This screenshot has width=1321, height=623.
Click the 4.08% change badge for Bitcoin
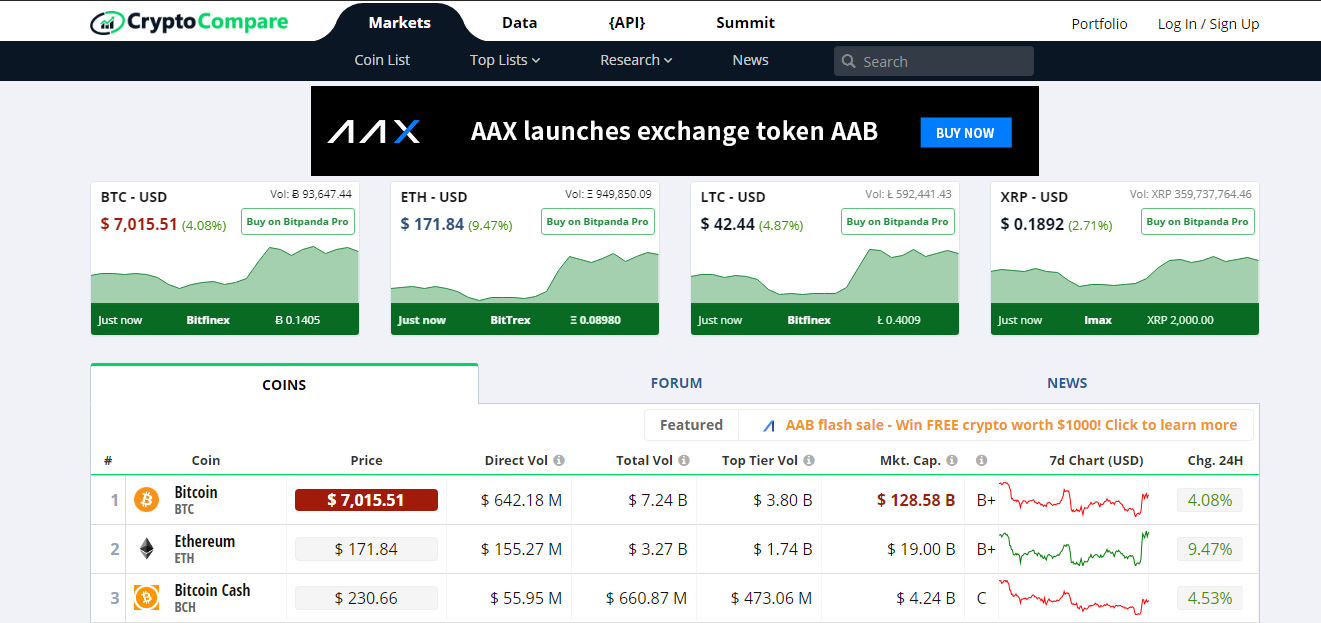point(1210,500)
